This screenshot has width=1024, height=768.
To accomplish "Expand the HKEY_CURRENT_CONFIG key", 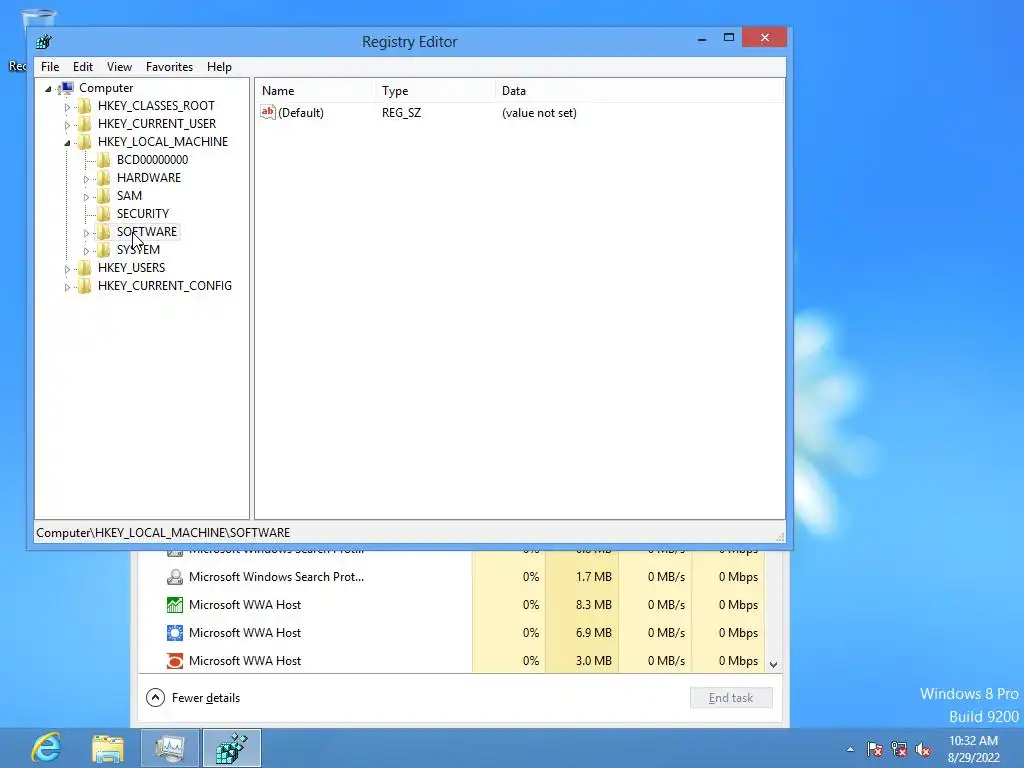I will click(x=67, y=286).
